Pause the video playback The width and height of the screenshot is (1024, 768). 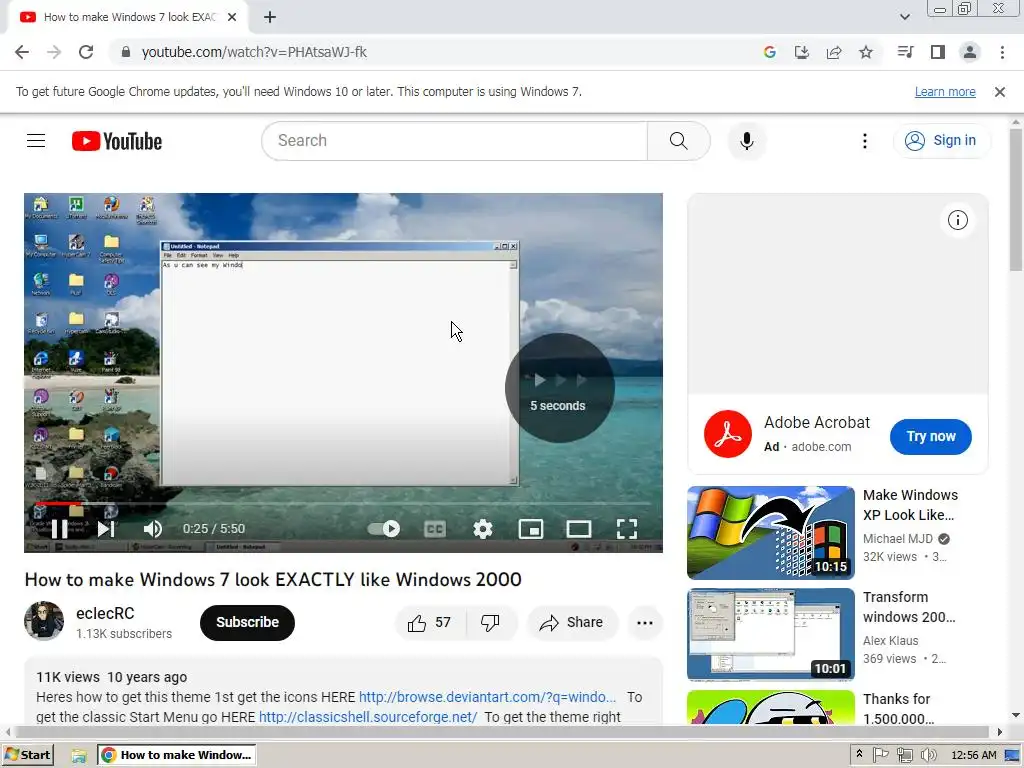coord(59,529)
